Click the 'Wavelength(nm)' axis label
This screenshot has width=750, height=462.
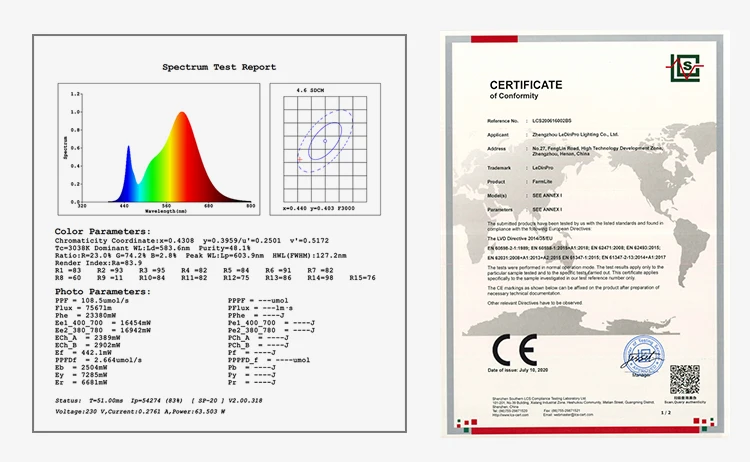tap(166, 210)
